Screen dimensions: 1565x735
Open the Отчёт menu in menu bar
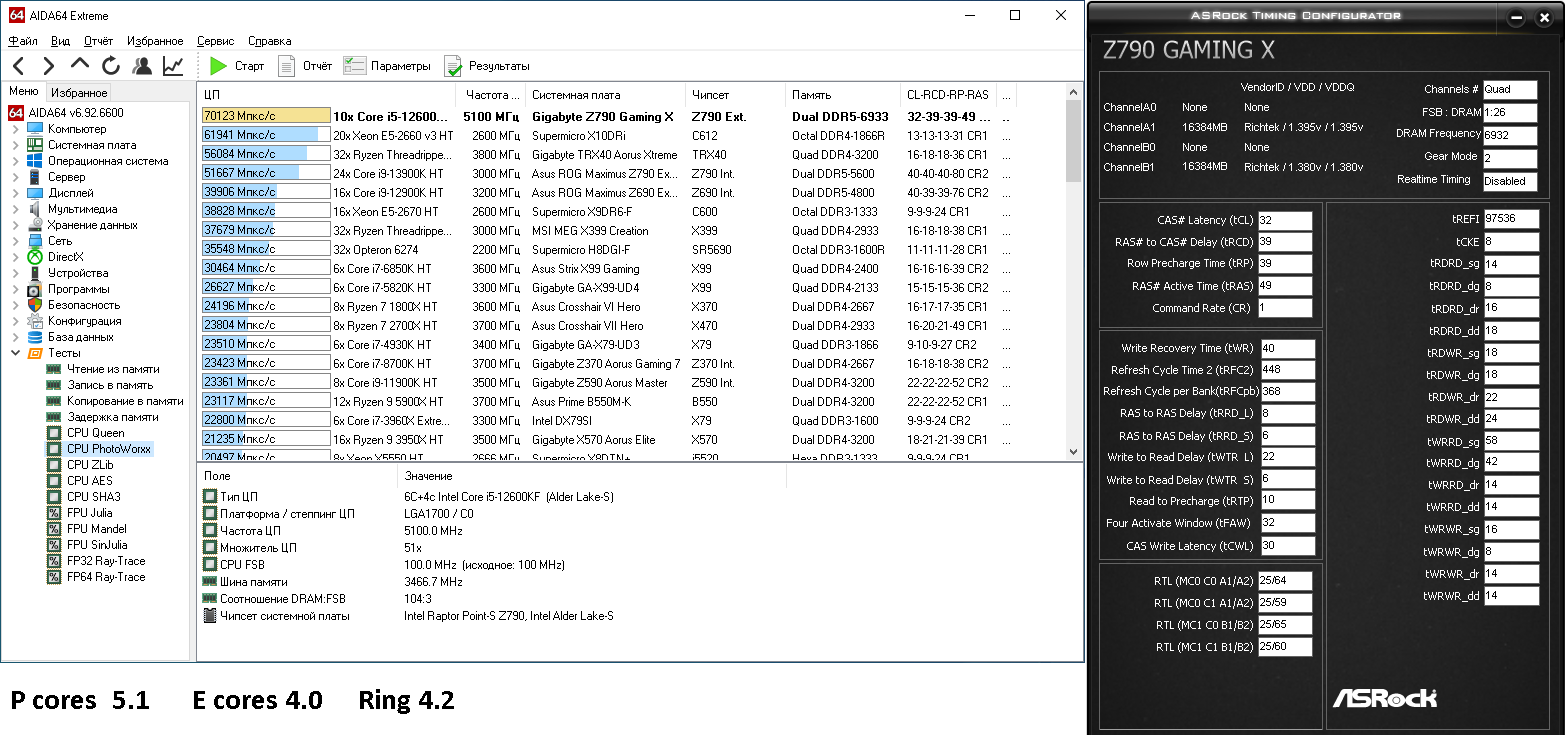[98, 41]
